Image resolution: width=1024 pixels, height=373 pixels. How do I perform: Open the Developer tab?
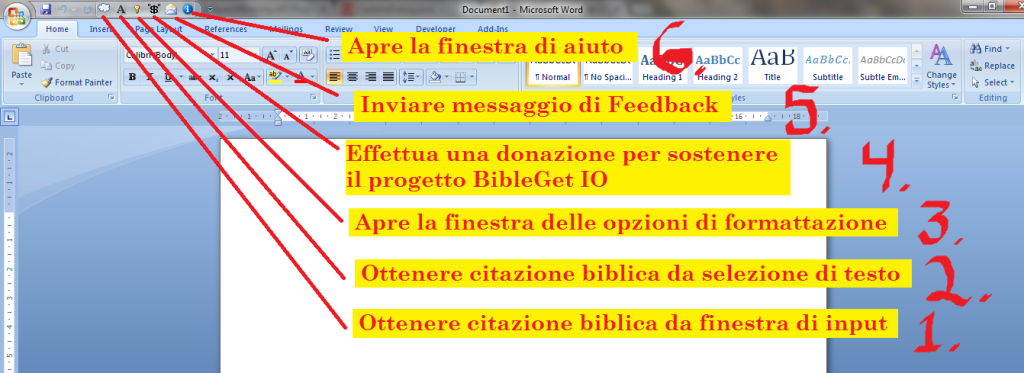(x=436, y=29)
